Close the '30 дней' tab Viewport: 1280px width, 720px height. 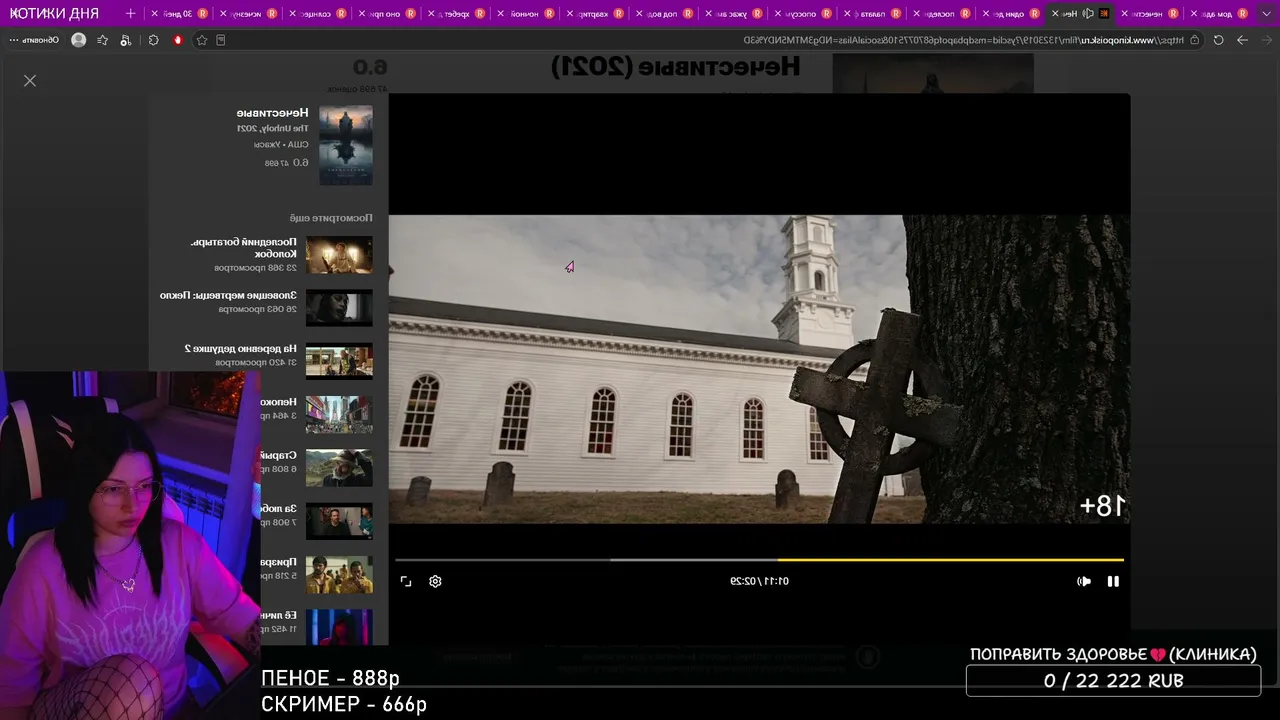click(155, 14)
